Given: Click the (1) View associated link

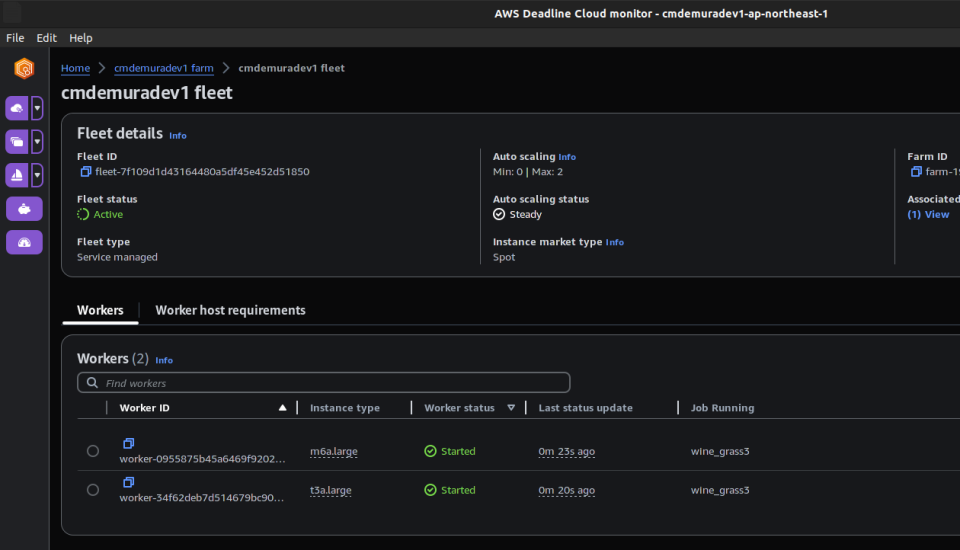Looking at the screenshot, I should tap(928, 214).
